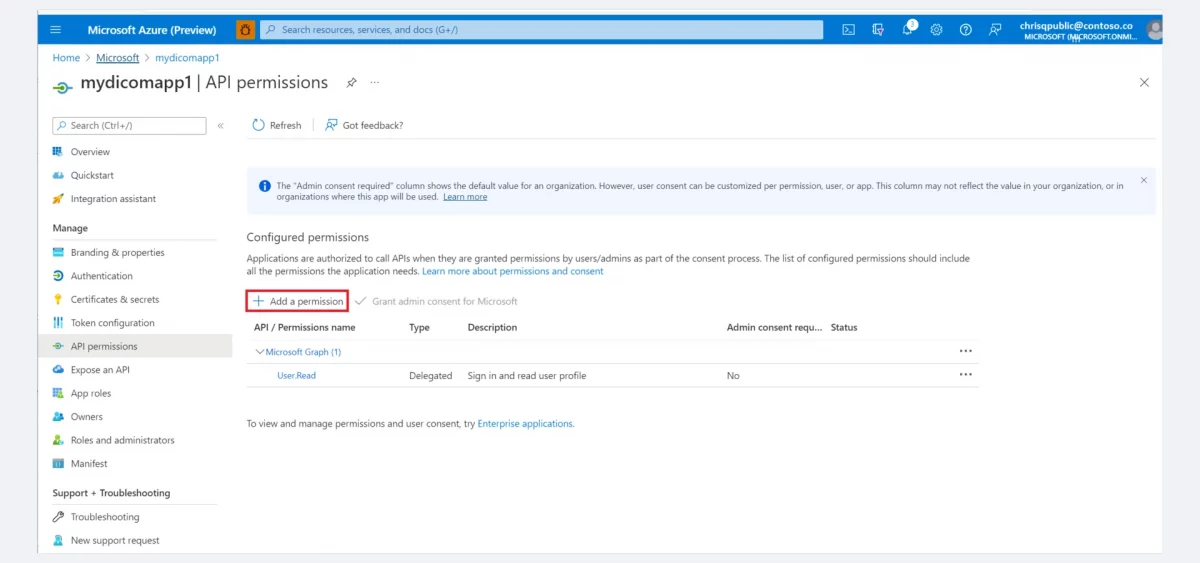
Task: Click the Admin consent required column header
Action: click(x=774, y=328)
